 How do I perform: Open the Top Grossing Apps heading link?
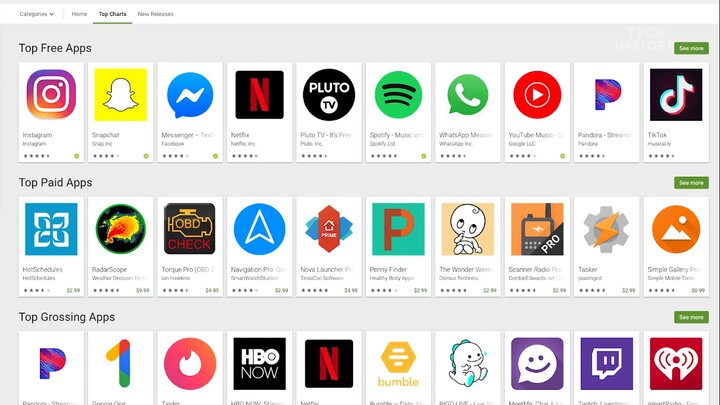(x=67, y=317)
